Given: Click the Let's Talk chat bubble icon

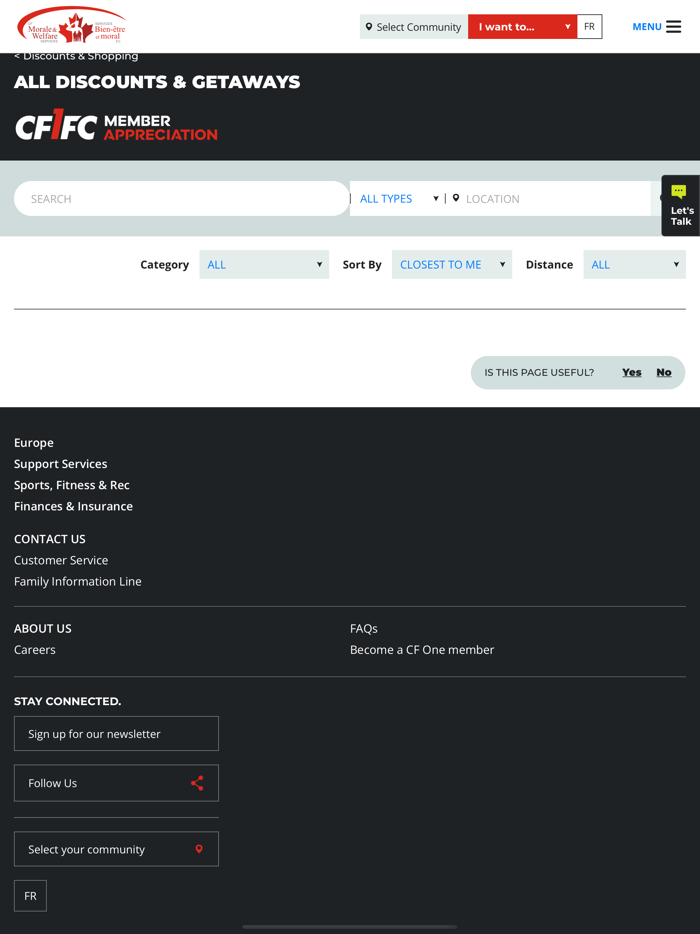Looking at the screenshot, I should click(x=679, y=191).
